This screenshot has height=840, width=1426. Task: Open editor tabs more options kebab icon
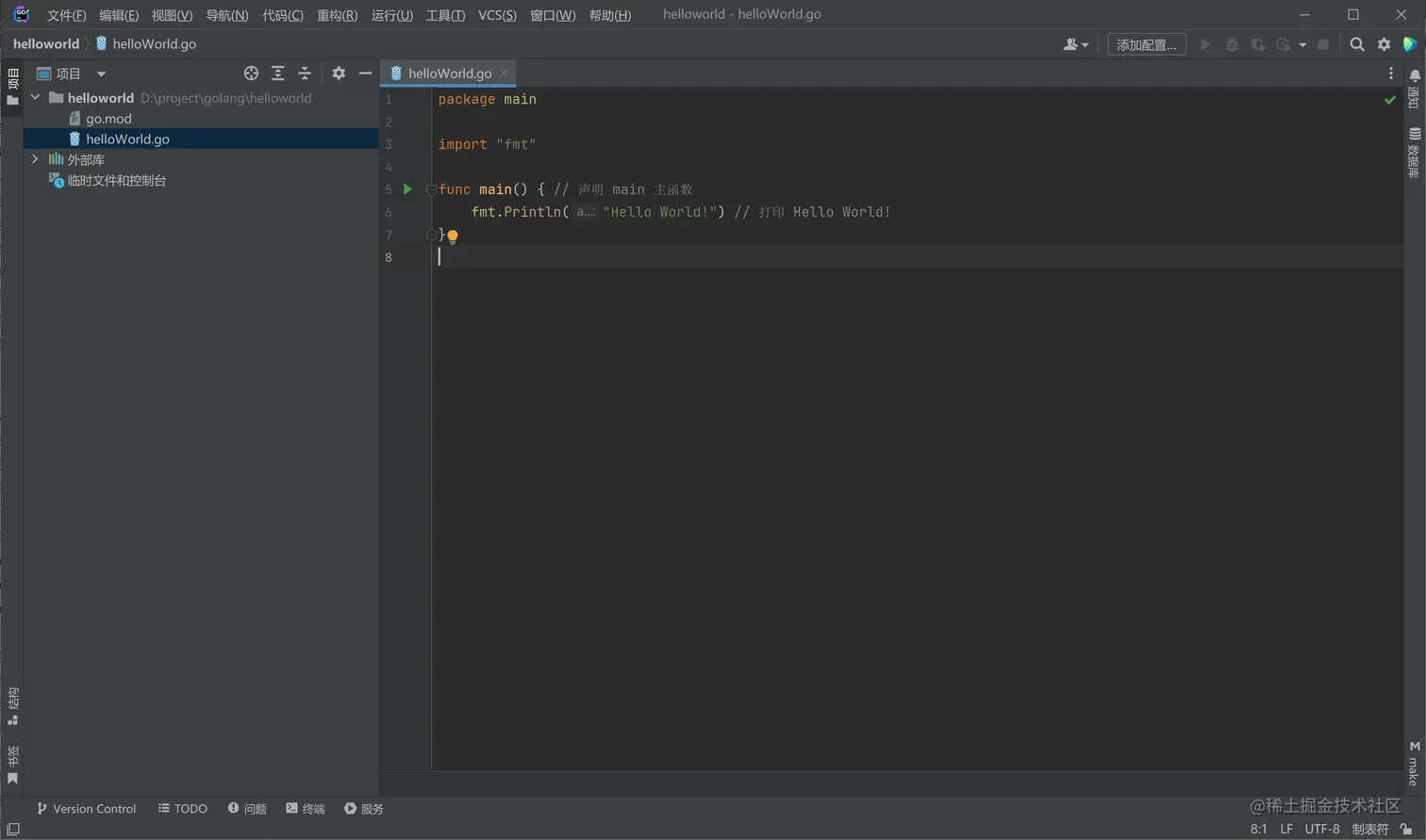click(1390, 73)
